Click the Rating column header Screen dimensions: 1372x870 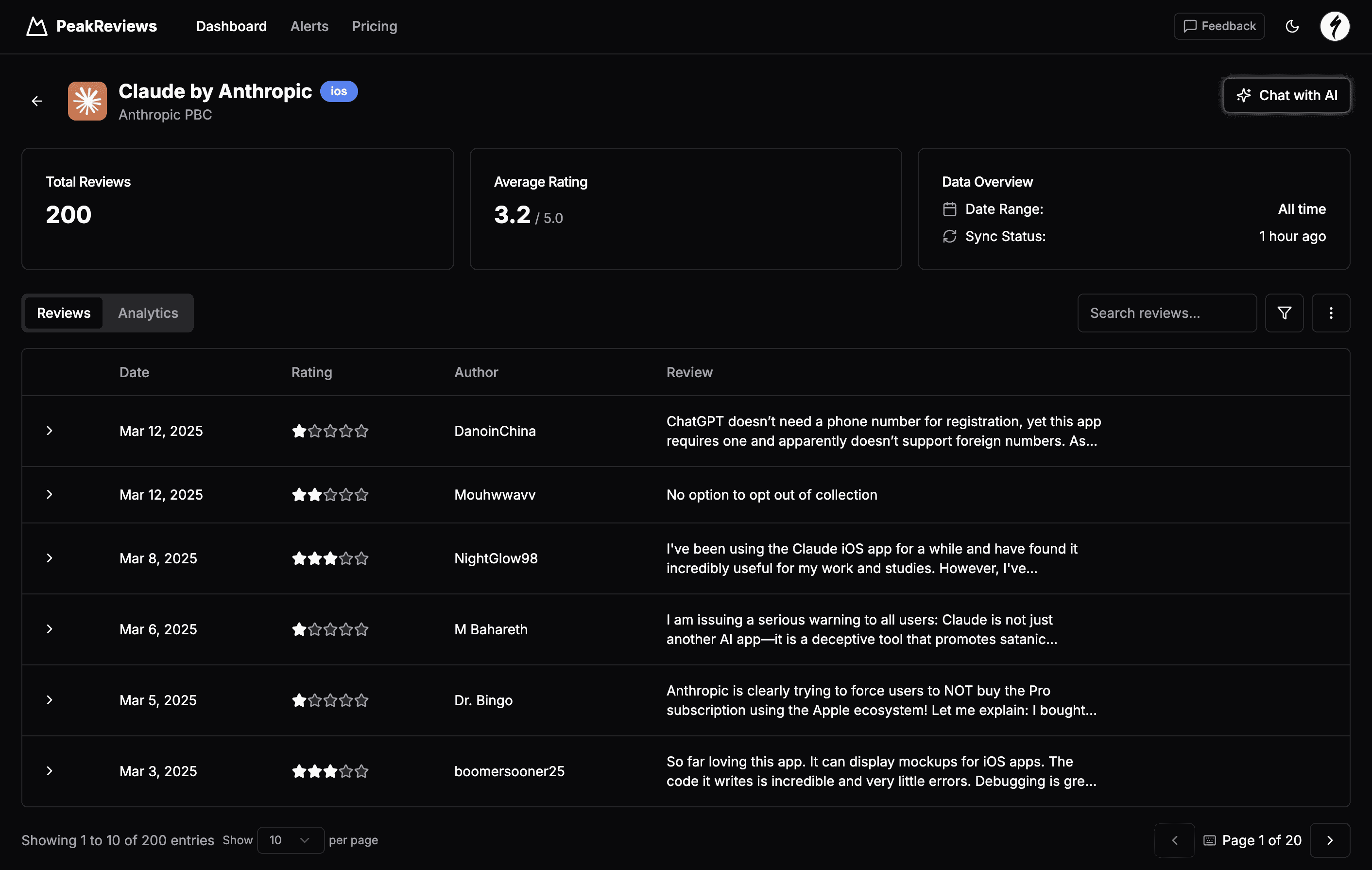[311, 372]
